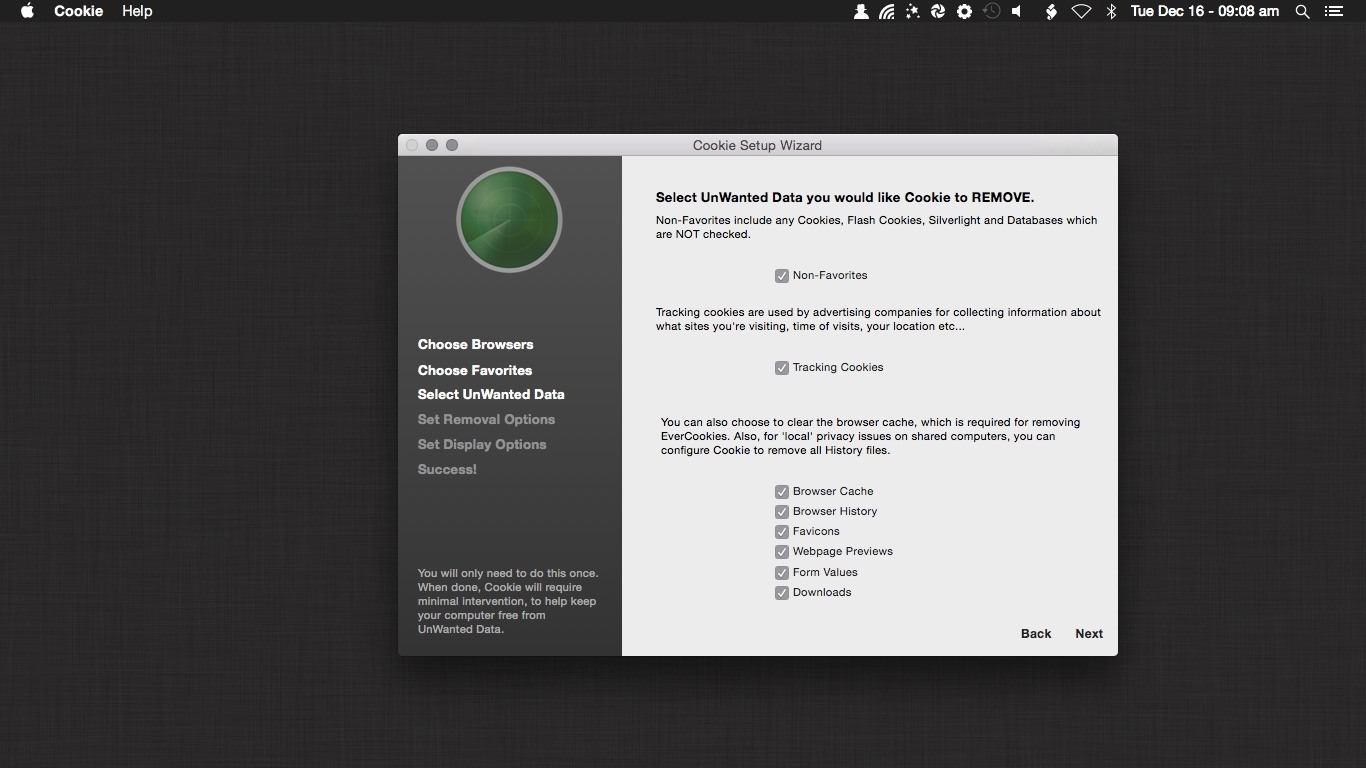The image size is (1366, 768).
Task: Uncheck the Browser History option
Action: pyautogui.click(x=782, y=512)
